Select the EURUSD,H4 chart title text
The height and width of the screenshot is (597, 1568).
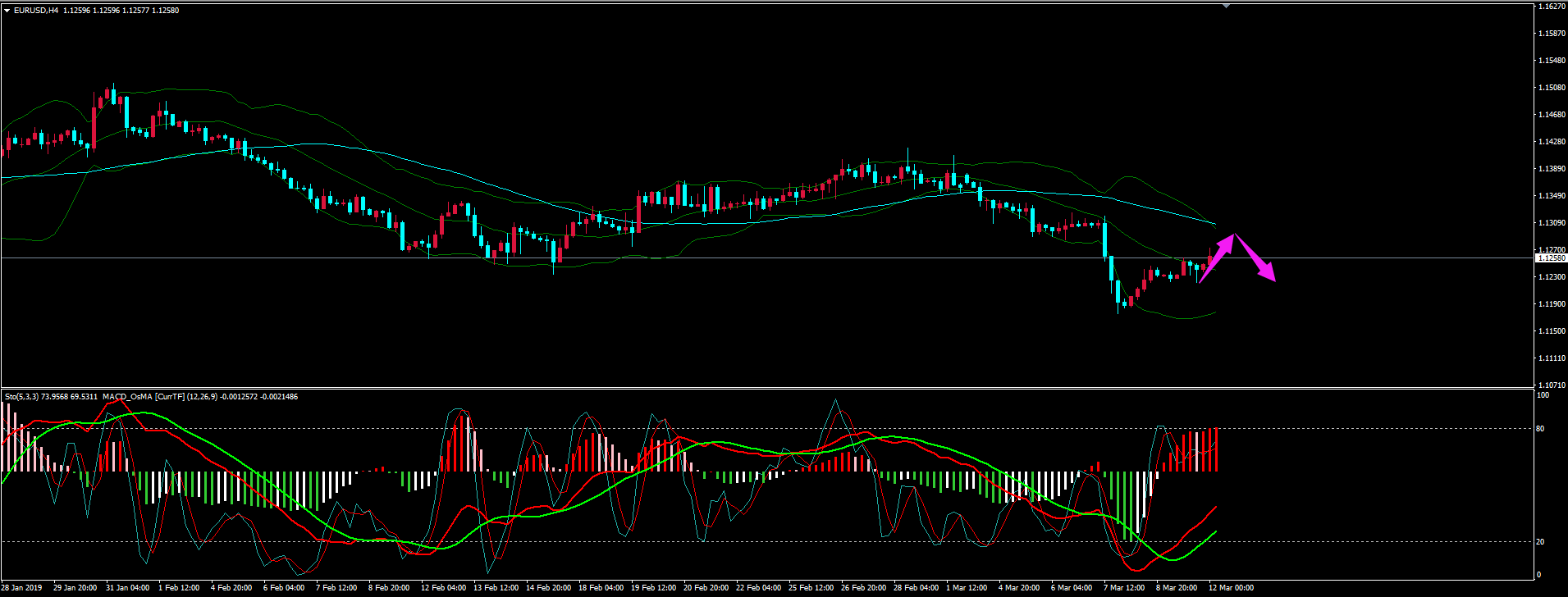point(36,11)
